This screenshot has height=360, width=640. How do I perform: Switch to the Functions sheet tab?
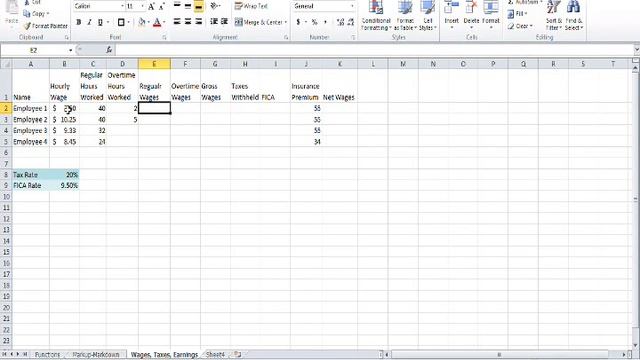(x=47, y=355)
